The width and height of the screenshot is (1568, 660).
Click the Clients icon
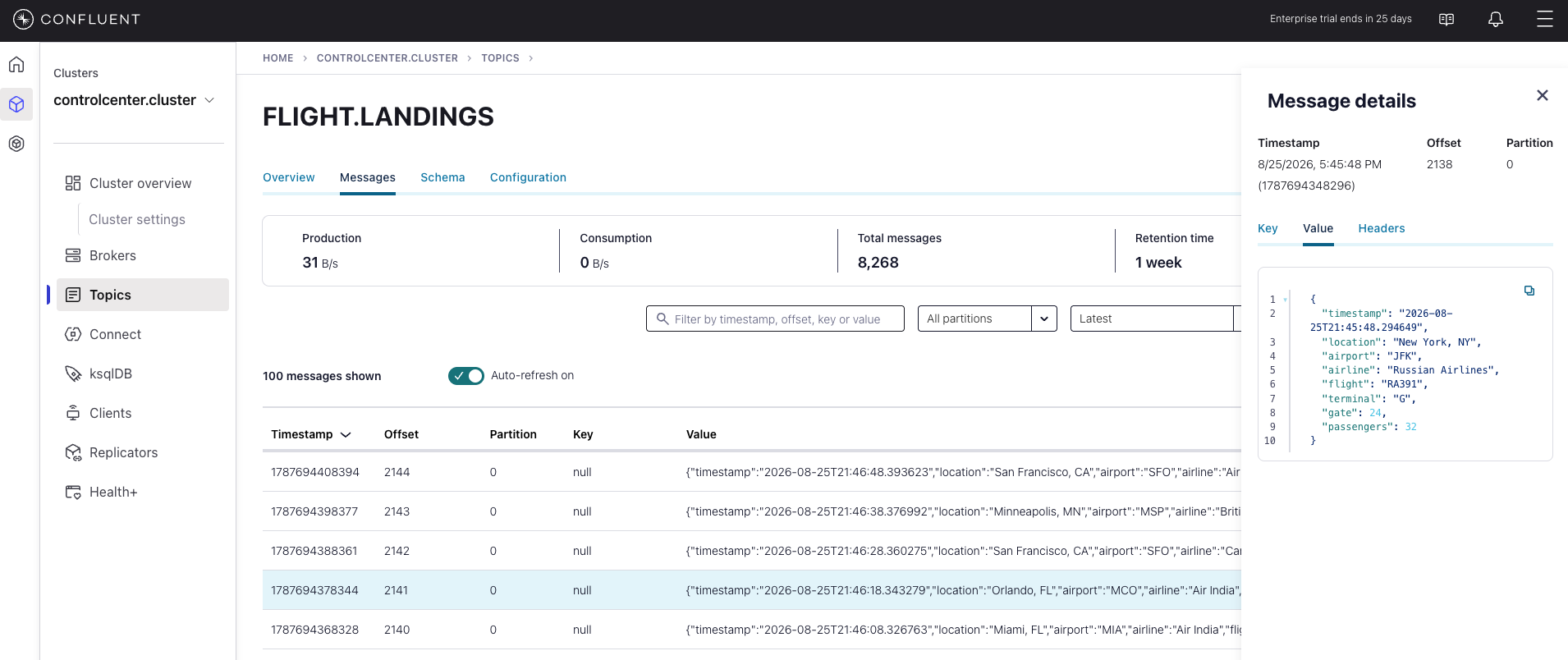tap(73, 413)
